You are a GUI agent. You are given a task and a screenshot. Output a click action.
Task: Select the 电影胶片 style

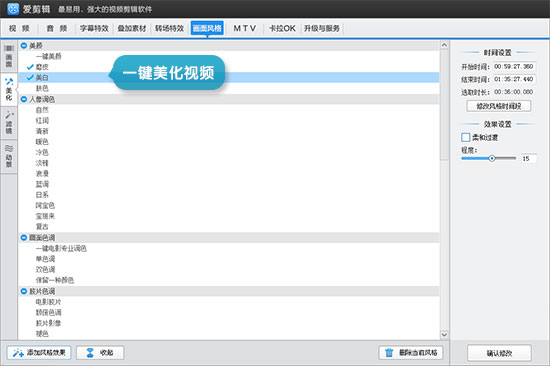coord(48,302)
